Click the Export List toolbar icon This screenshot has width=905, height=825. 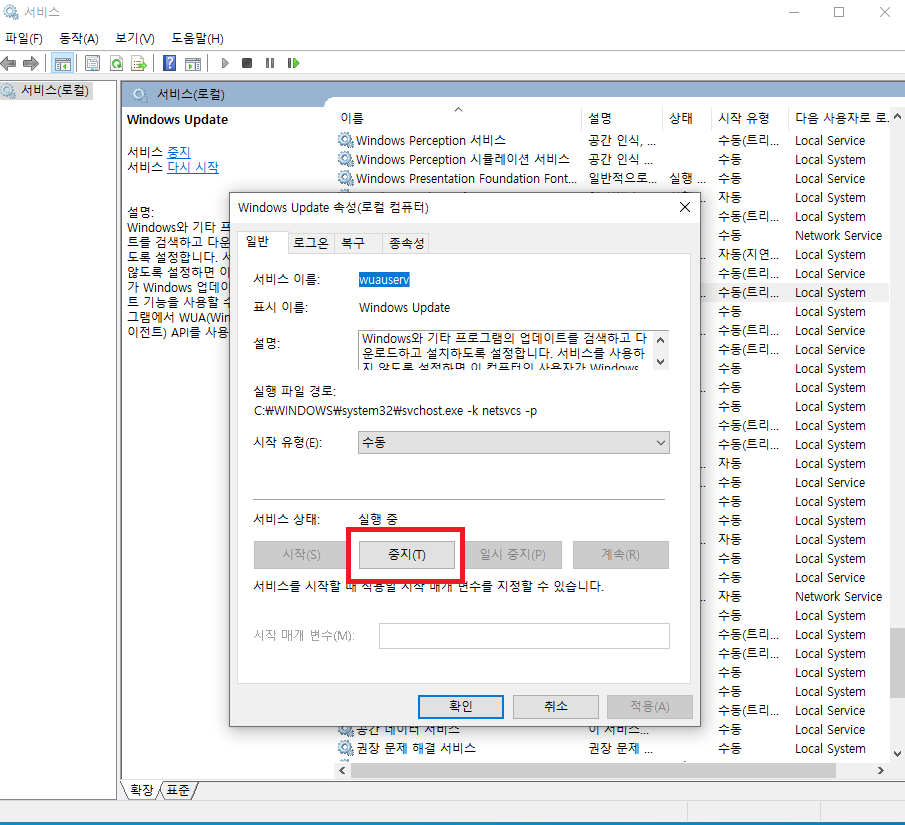coord(139,63)
